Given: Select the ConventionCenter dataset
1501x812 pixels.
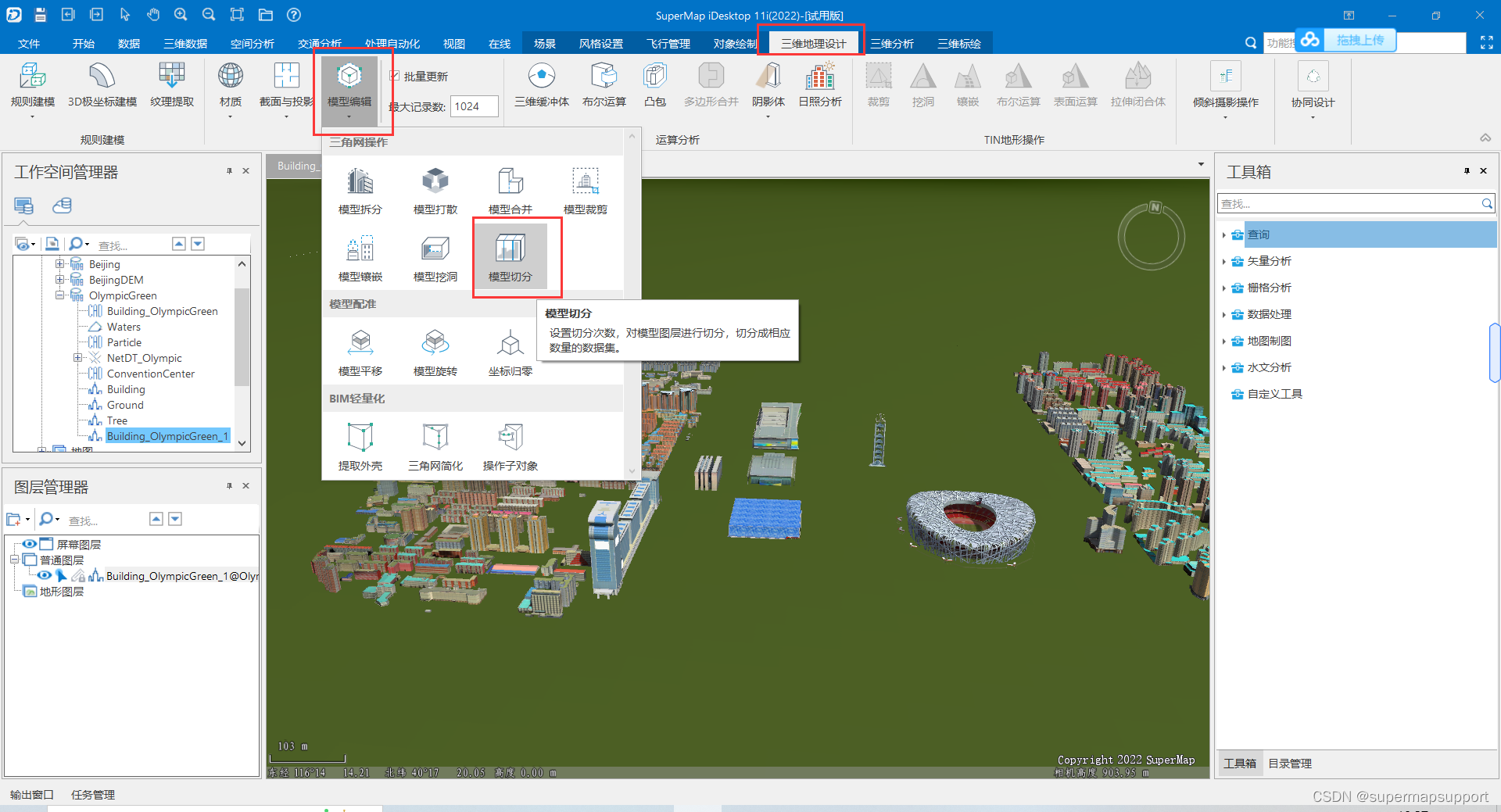Looking at the screenshot, I should [151, 374].
